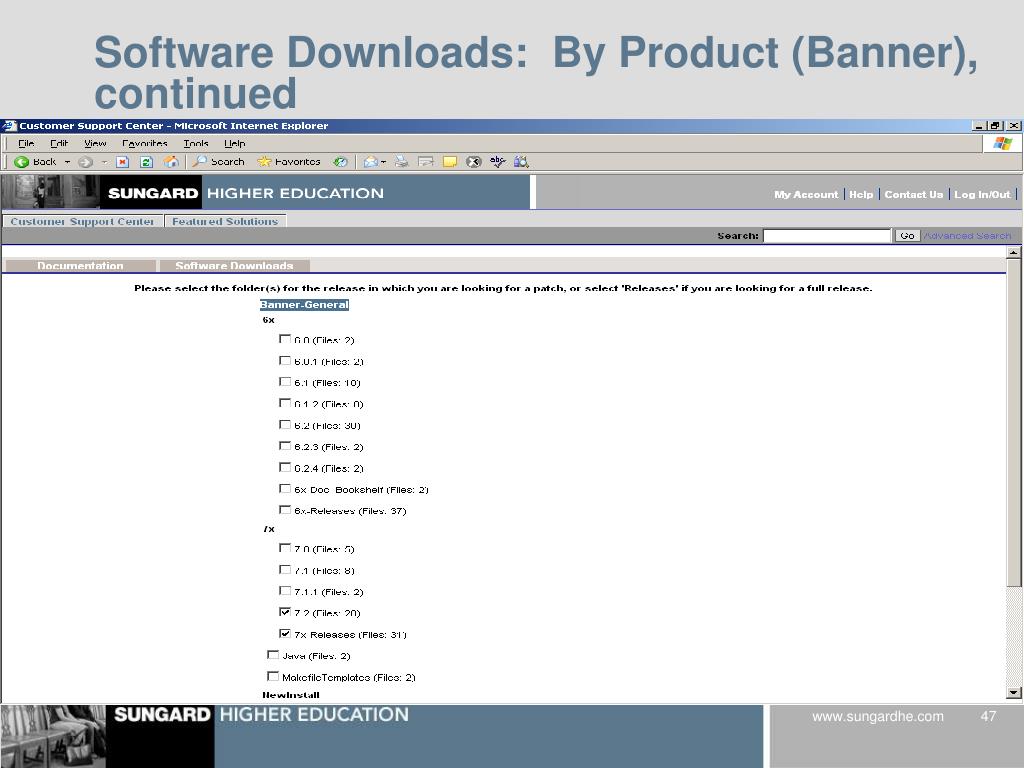This screenshot has height=768, width=1024.
Task: Click the abc spell check toolbar icon
Action: 498,161
